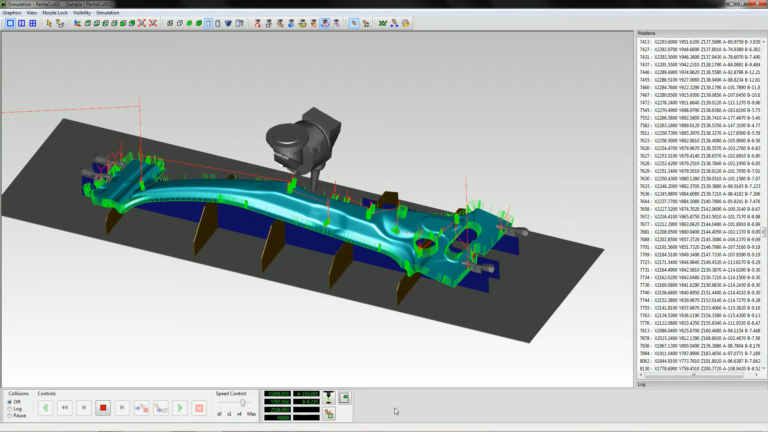
Task: Select position row 7472
Action: click(699, 103)
